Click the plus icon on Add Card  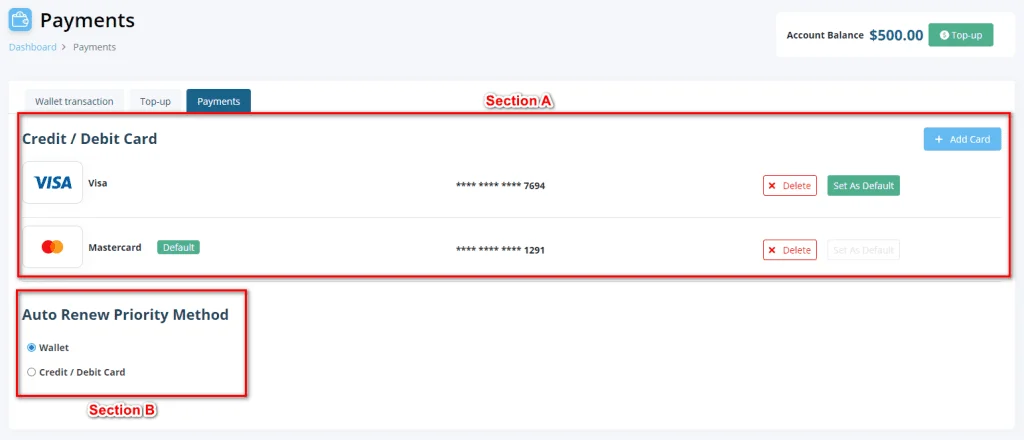[x=938, y=139]
